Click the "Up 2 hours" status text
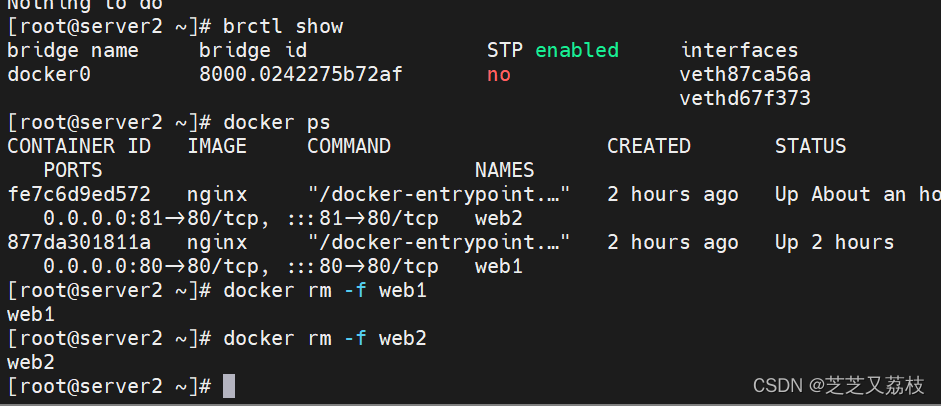Screen dimensions: 941x406 pyautogui.click(x=834, y=242)
